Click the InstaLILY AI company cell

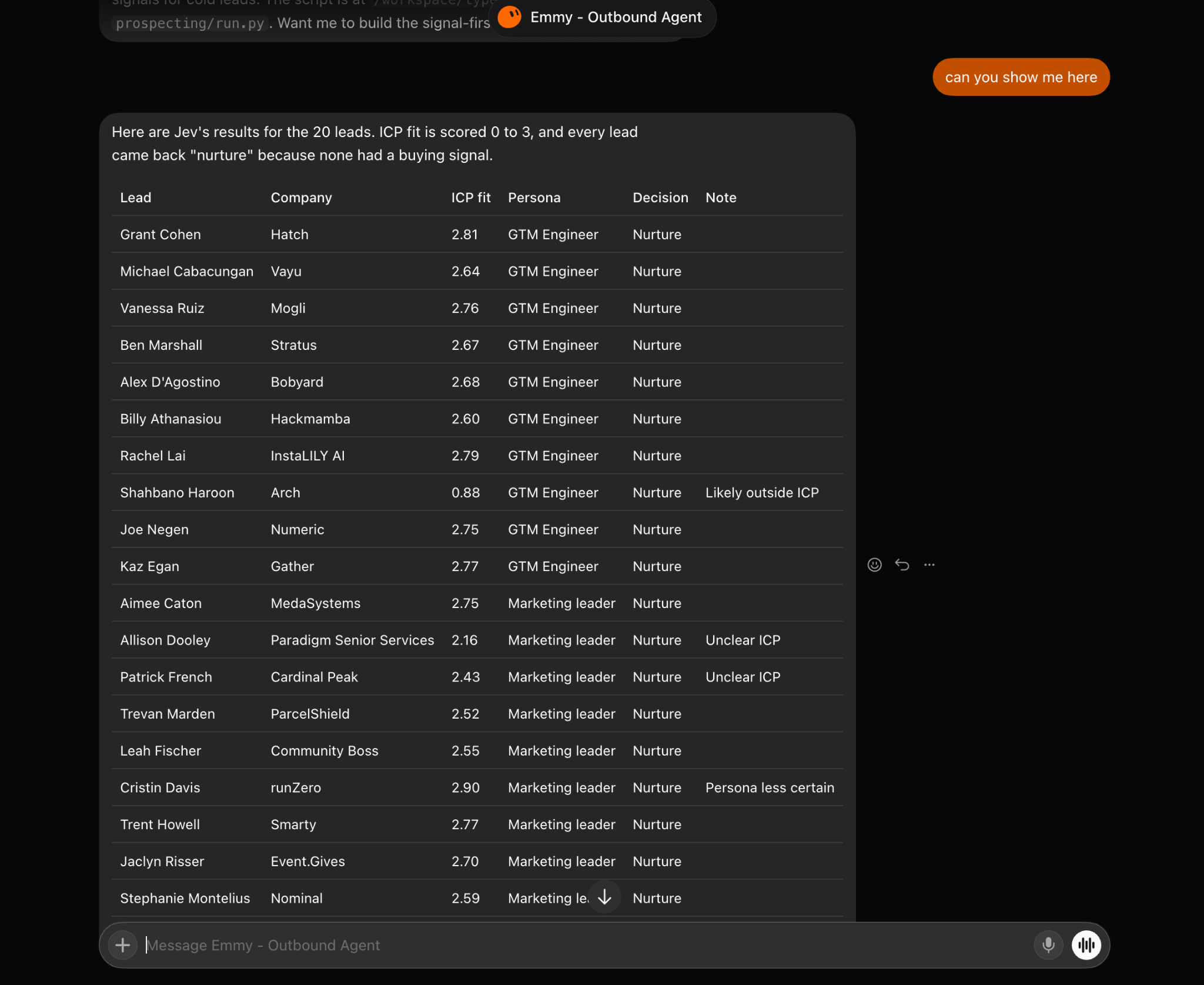[307, 456]
